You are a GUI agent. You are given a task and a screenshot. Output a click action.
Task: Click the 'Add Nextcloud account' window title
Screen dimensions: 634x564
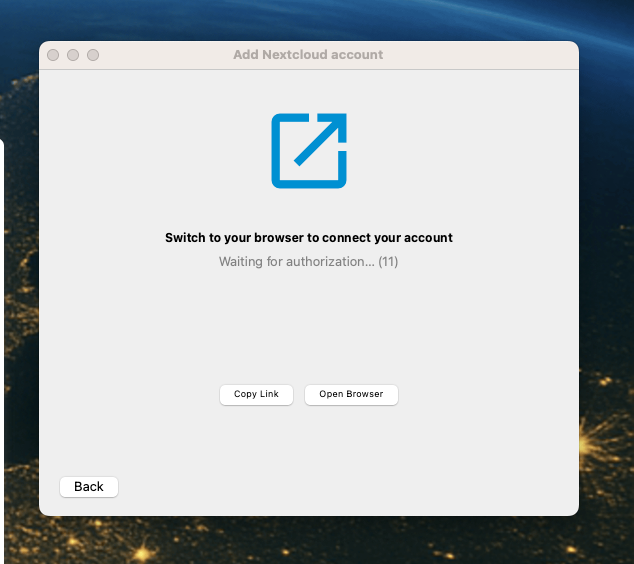[308, 55]
